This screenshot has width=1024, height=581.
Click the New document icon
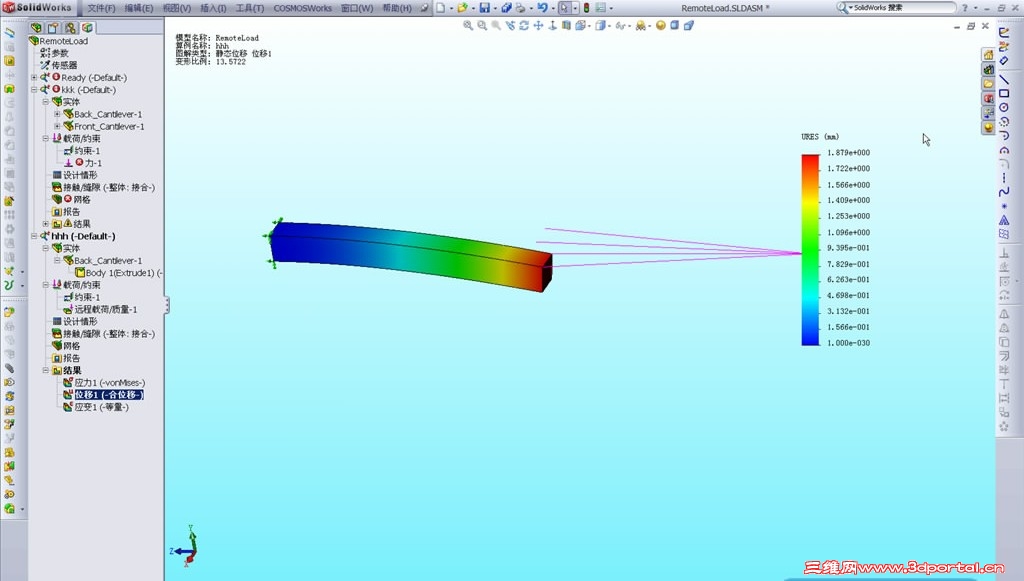tap(441, 8)
